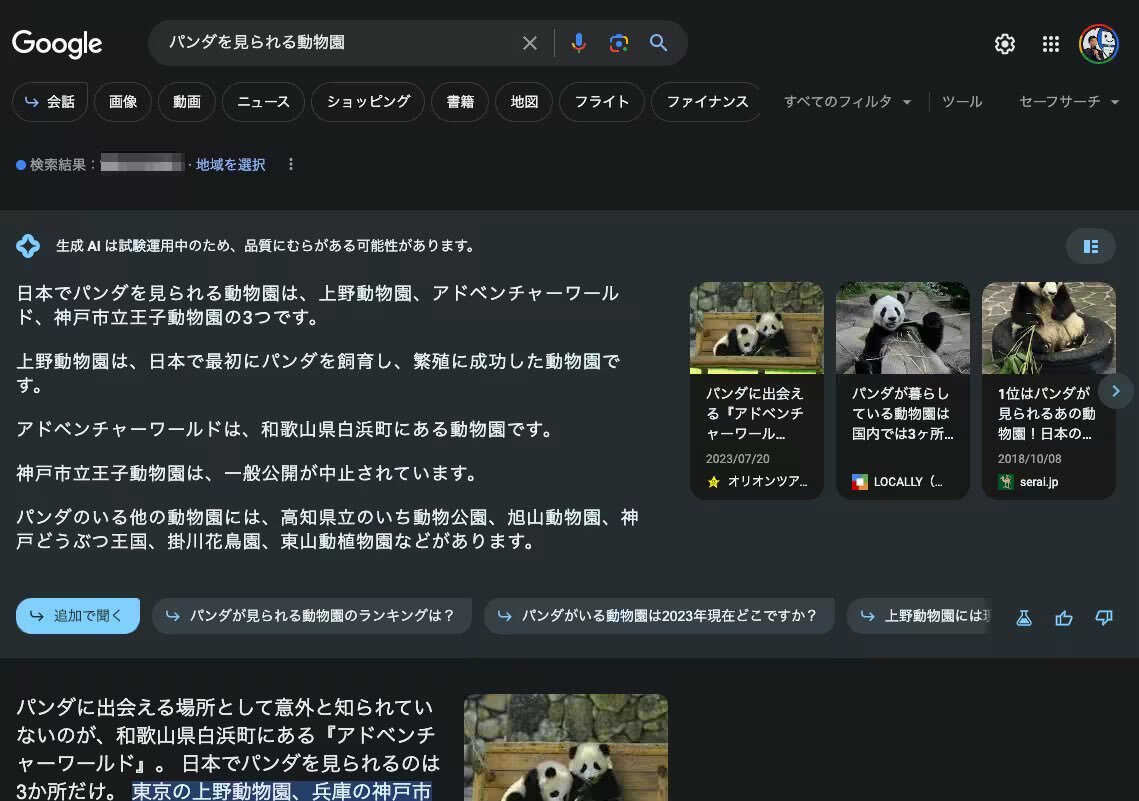The height and width of the screenshot is (801, 1139).
Task: Click the 2023/07/20 date on the first card
Action: (x=737, y=459)
